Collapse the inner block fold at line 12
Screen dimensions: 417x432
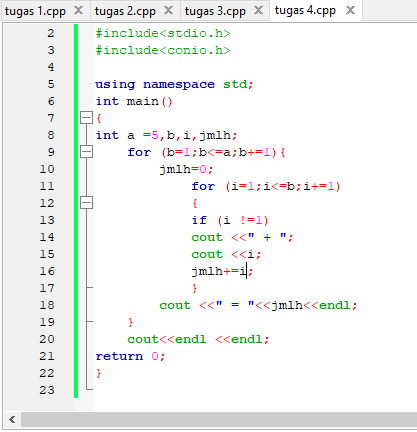(x=86, y=203)
